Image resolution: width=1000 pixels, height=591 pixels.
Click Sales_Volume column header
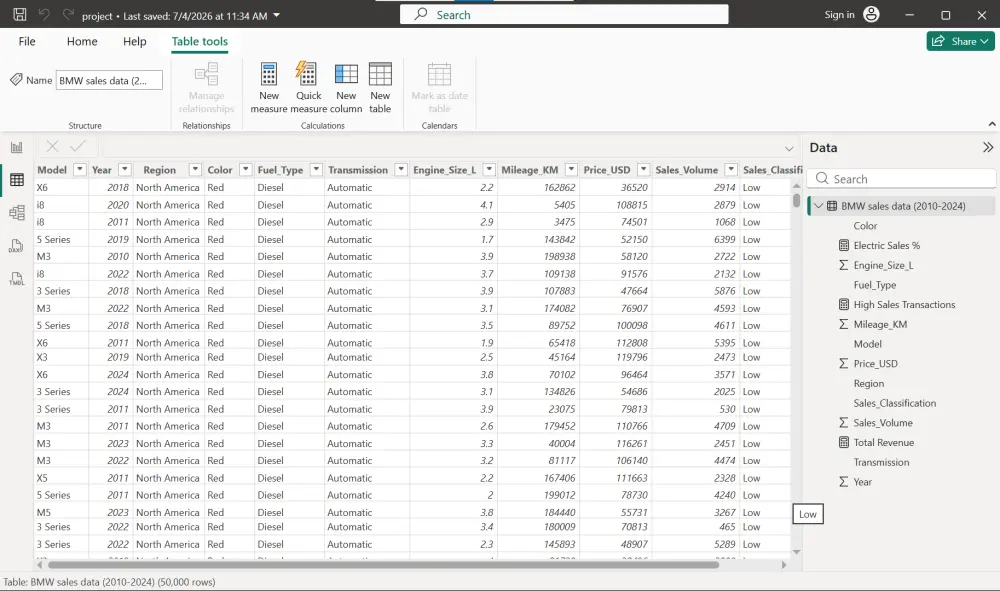687,170
